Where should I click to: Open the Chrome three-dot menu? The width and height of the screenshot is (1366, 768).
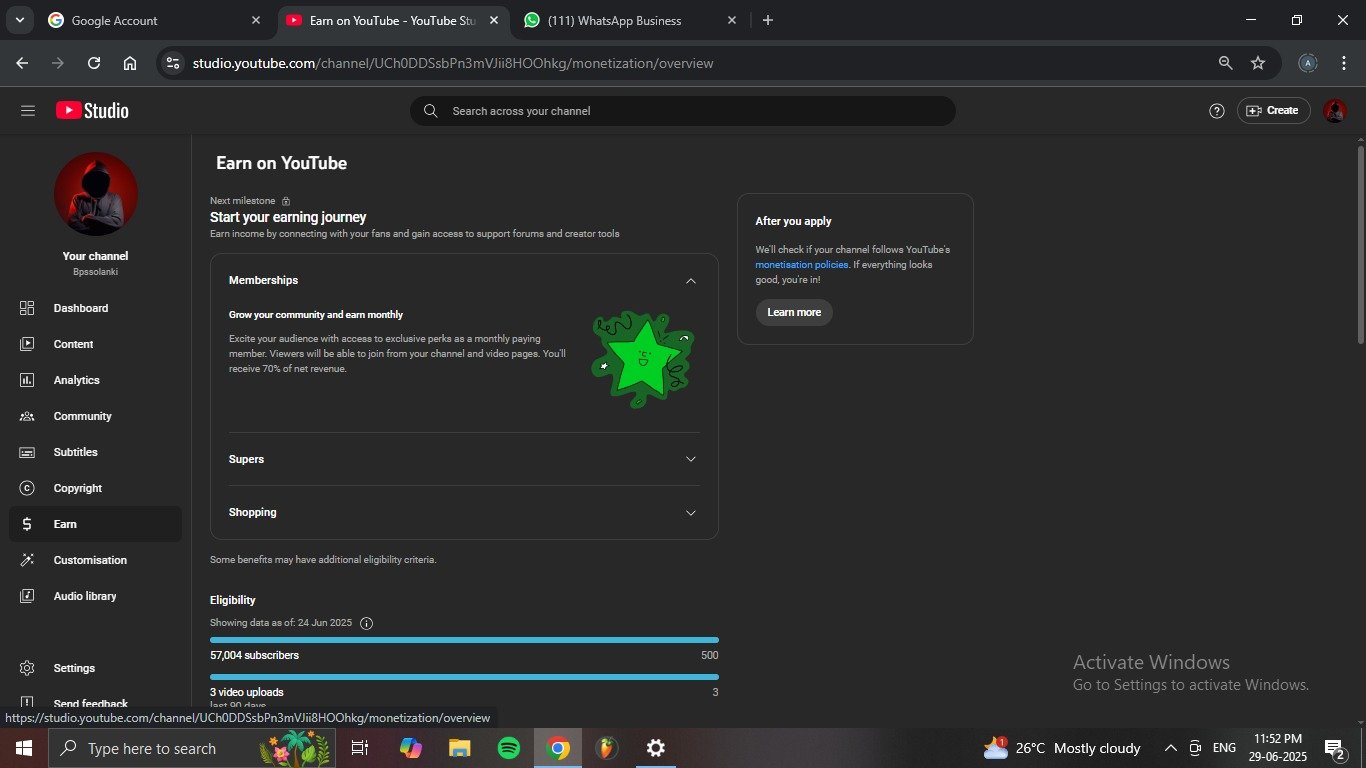coord(1344,63)
